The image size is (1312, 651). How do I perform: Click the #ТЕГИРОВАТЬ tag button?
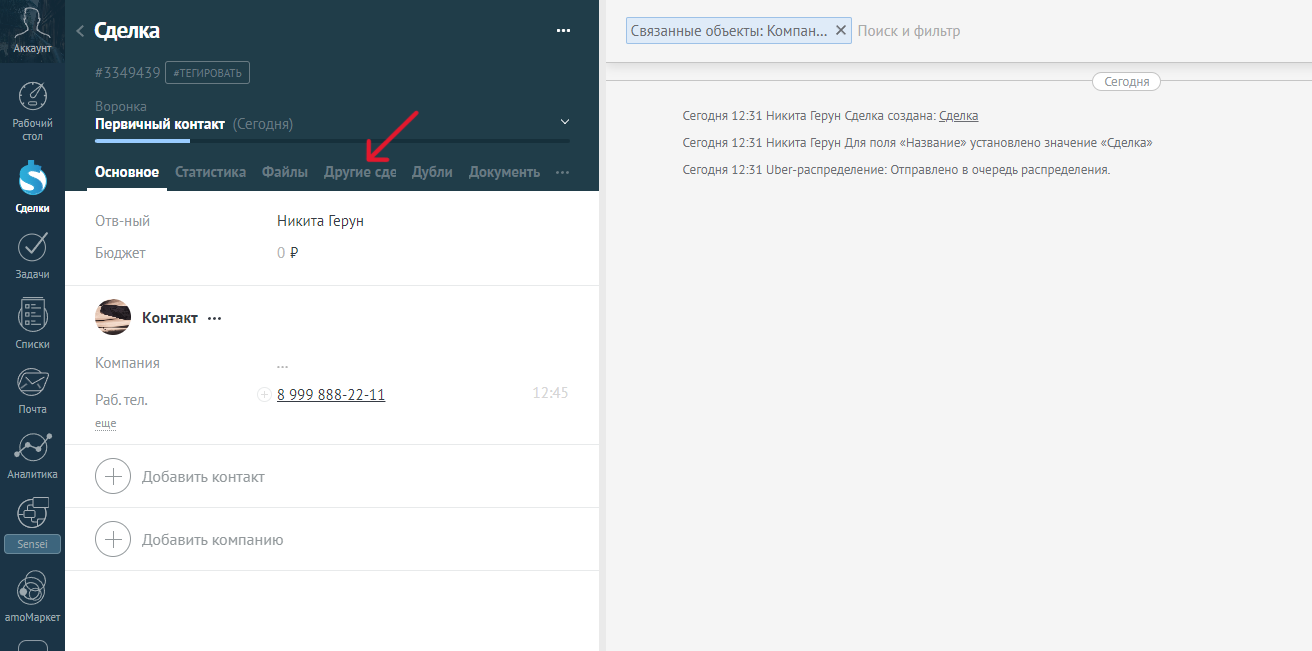[207, 72]
